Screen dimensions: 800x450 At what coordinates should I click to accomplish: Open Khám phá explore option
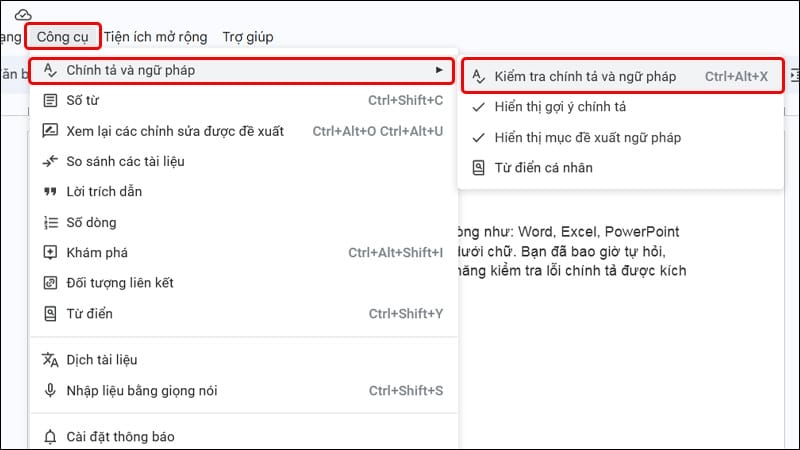tap(243, 253)
